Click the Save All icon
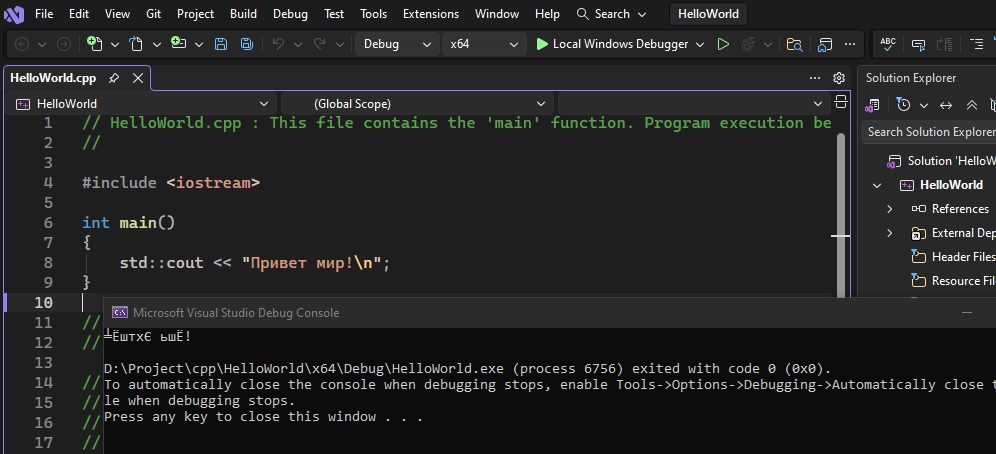The height and width of the screenshot is (454, 996). coord(246,44)
